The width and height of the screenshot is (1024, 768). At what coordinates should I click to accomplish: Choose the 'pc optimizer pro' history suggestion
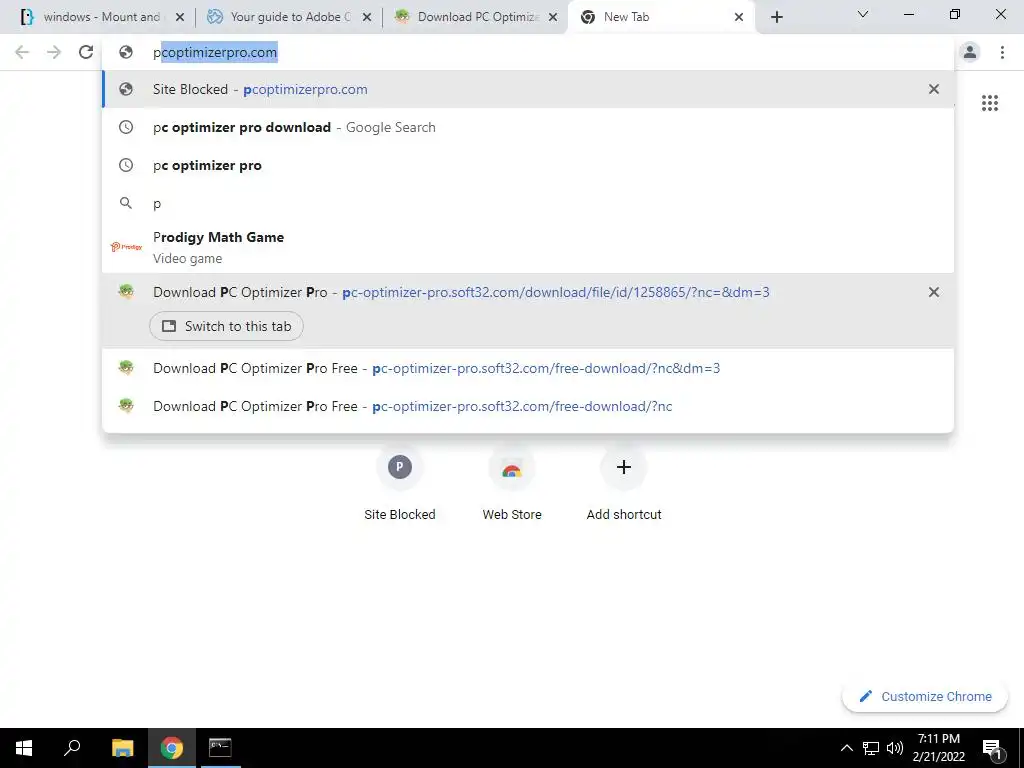528,165
